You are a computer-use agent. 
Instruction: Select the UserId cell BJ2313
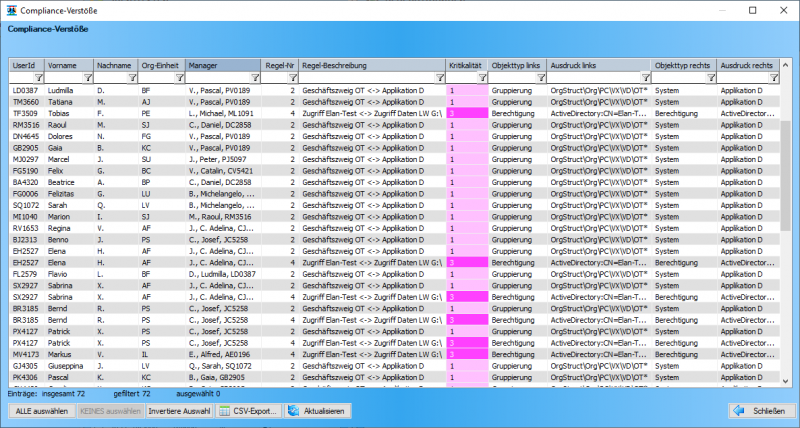point(25,240)
